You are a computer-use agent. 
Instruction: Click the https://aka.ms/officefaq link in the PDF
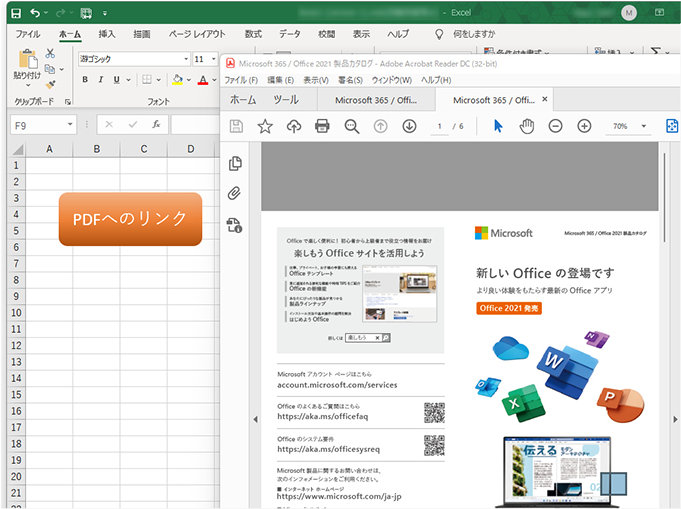point(323,416)
